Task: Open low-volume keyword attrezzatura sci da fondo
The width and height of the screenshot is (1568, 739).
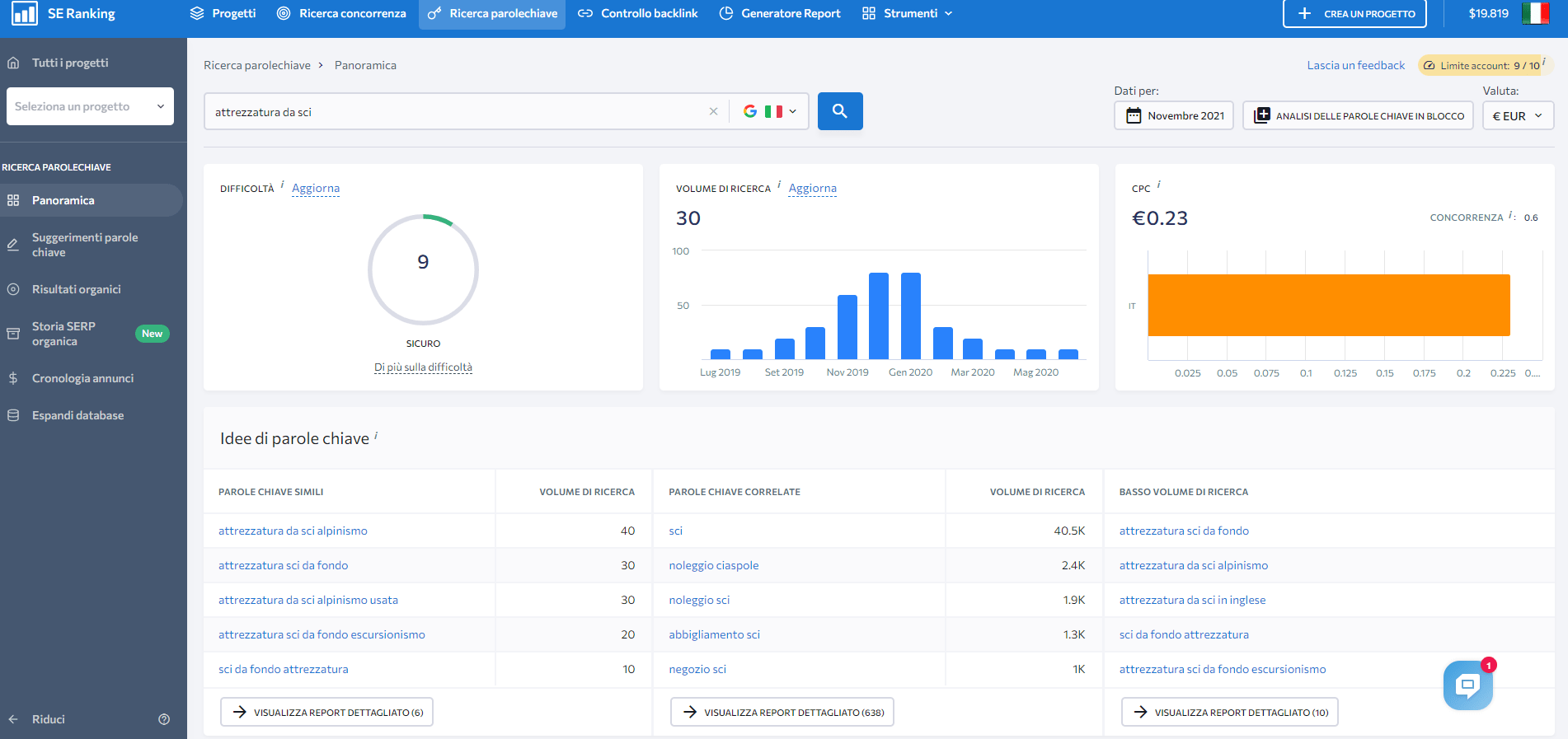Action: click(x=1184, y=531)
